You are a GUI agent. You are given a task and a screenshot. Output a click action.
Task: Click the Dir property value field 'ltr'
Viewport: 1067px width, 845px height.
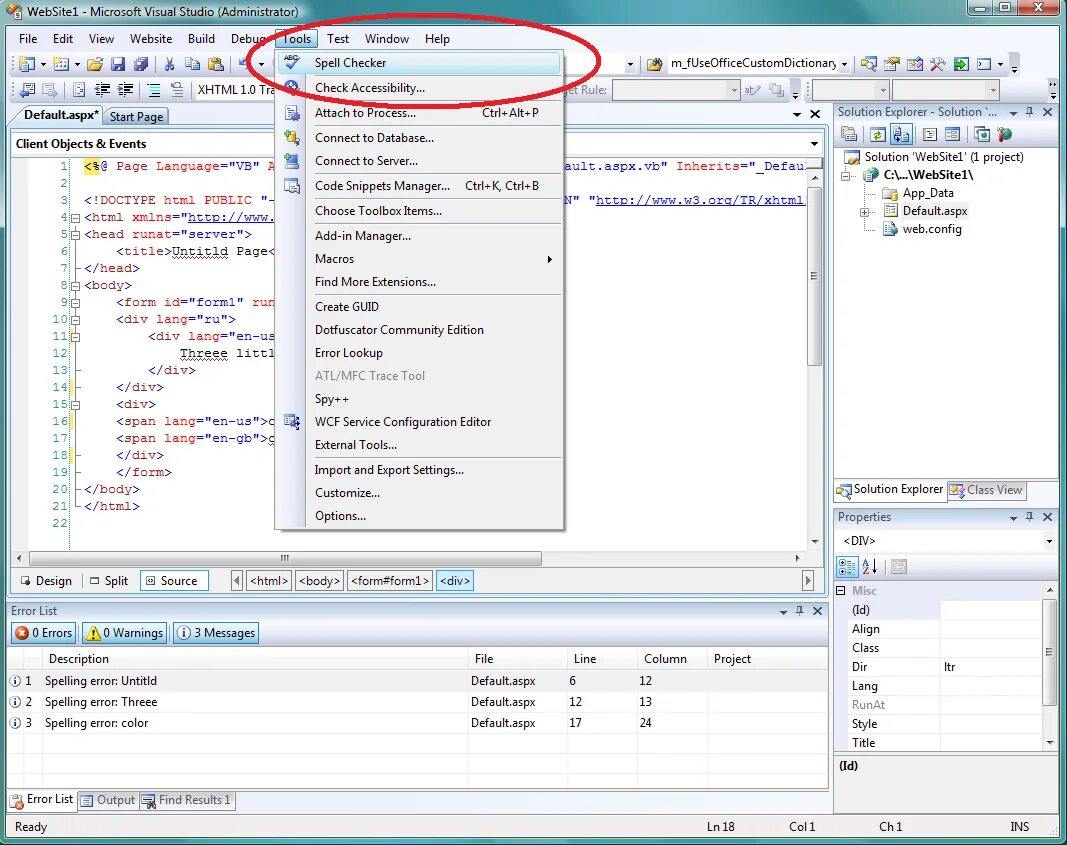coord(990,667)
